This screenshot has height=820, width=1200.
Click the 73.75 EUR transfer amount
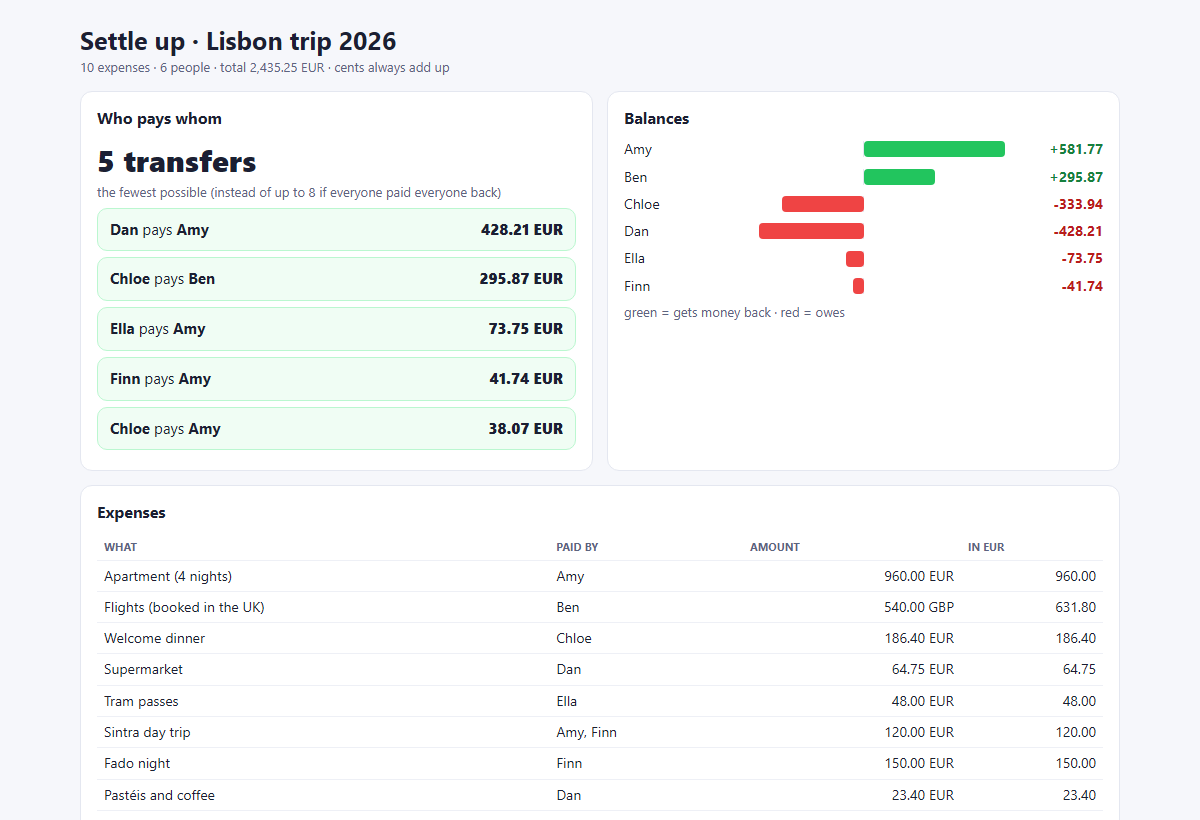click(526, 329)
